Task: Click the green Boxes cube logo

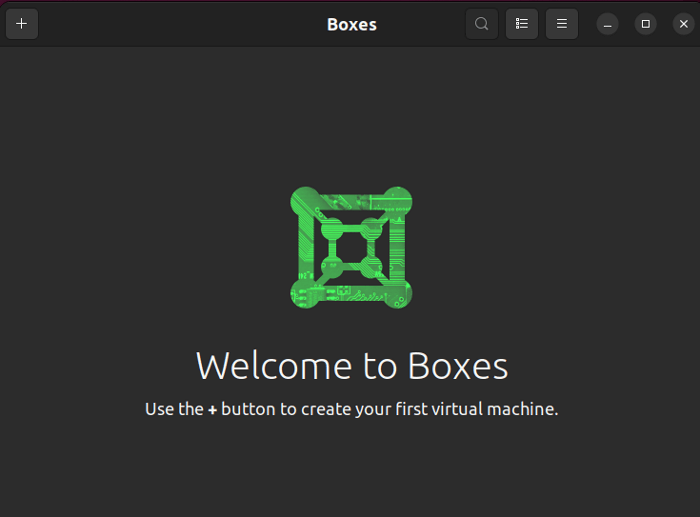Action: [351, 247]
